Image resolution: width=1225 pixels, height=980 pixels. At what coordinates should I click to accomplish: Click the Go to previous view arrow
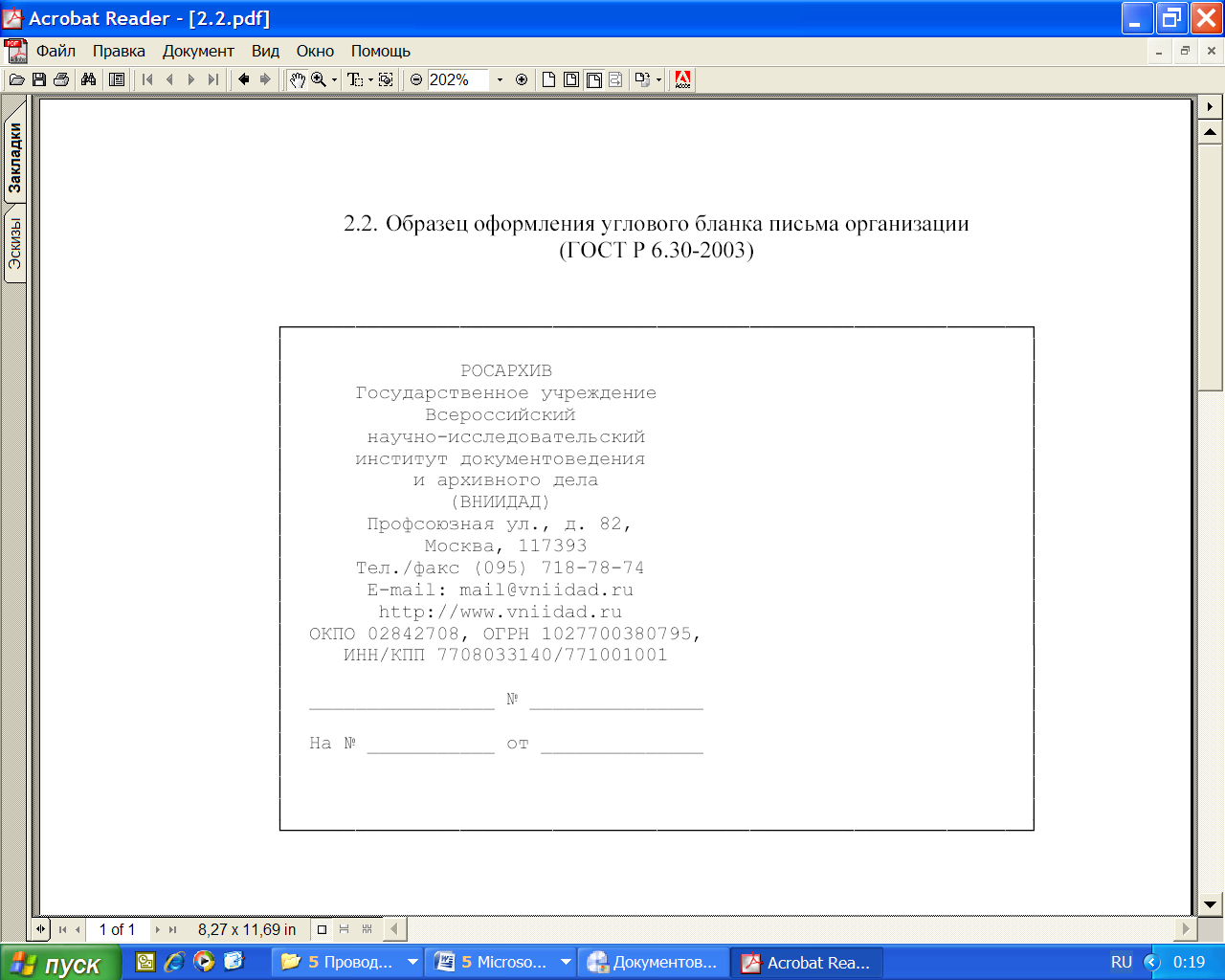pyautogui.click(x=243, y=79)
